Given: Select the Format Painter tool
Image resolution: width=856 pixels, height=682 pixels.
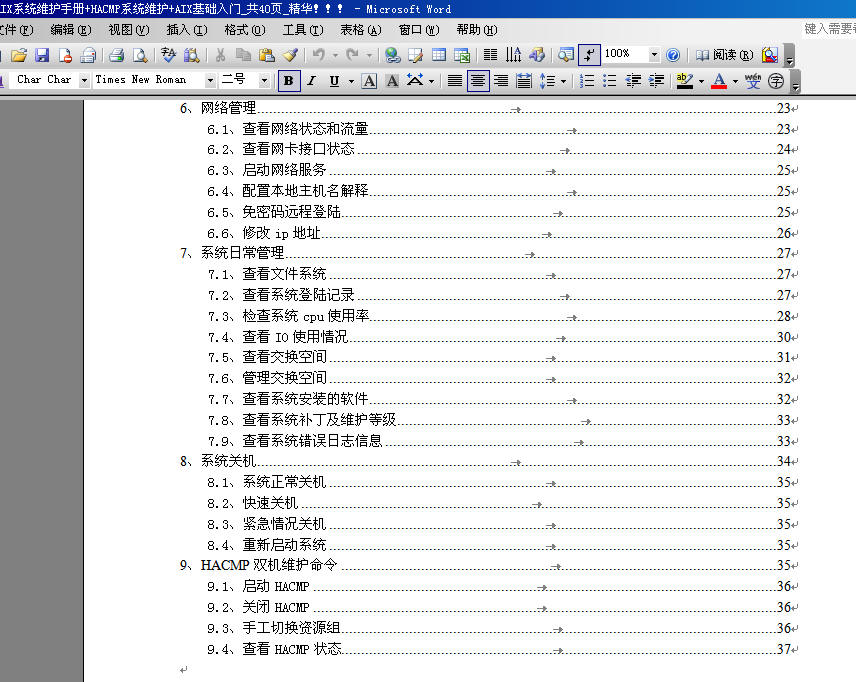Looking at the screenshot, I should (x=290, y=55).
